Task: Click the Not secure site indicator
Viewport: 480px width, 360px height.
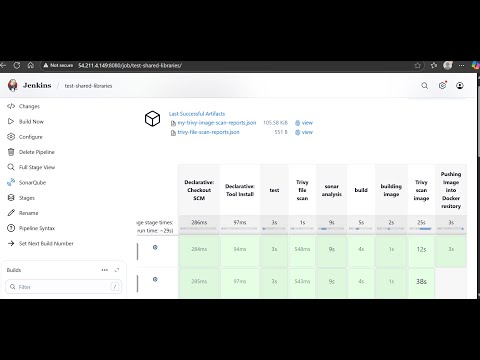Action: pos(58,66)
